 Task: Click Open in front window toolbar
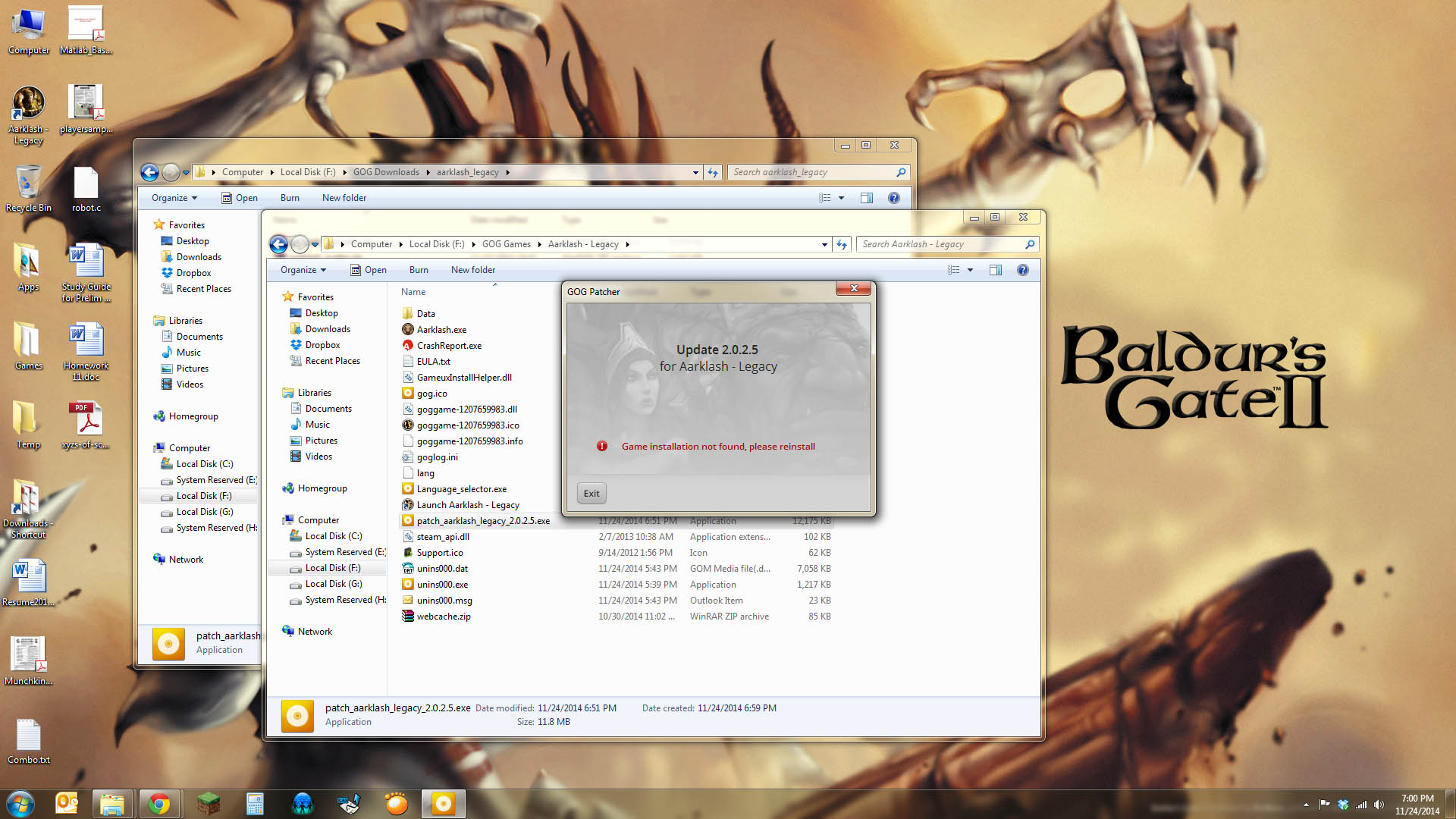tap(369, 270)
